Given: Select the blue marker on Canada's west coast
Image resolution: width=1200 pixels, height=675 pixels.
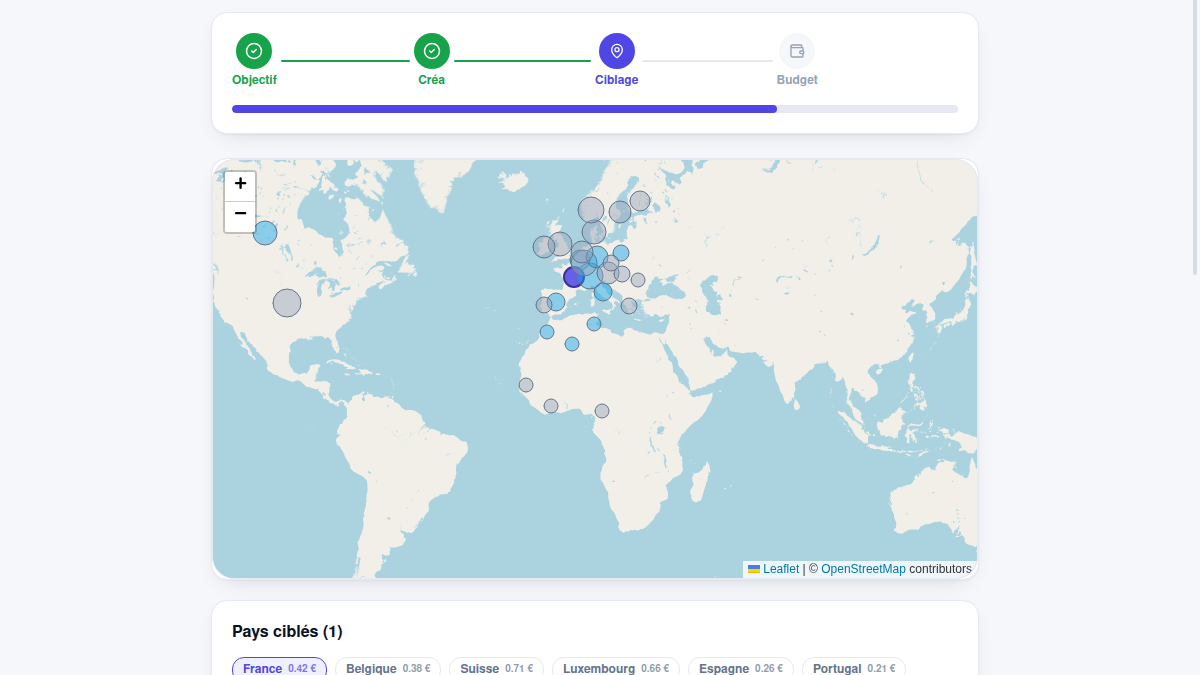Looking at the screenshot, I should (265, 233).
